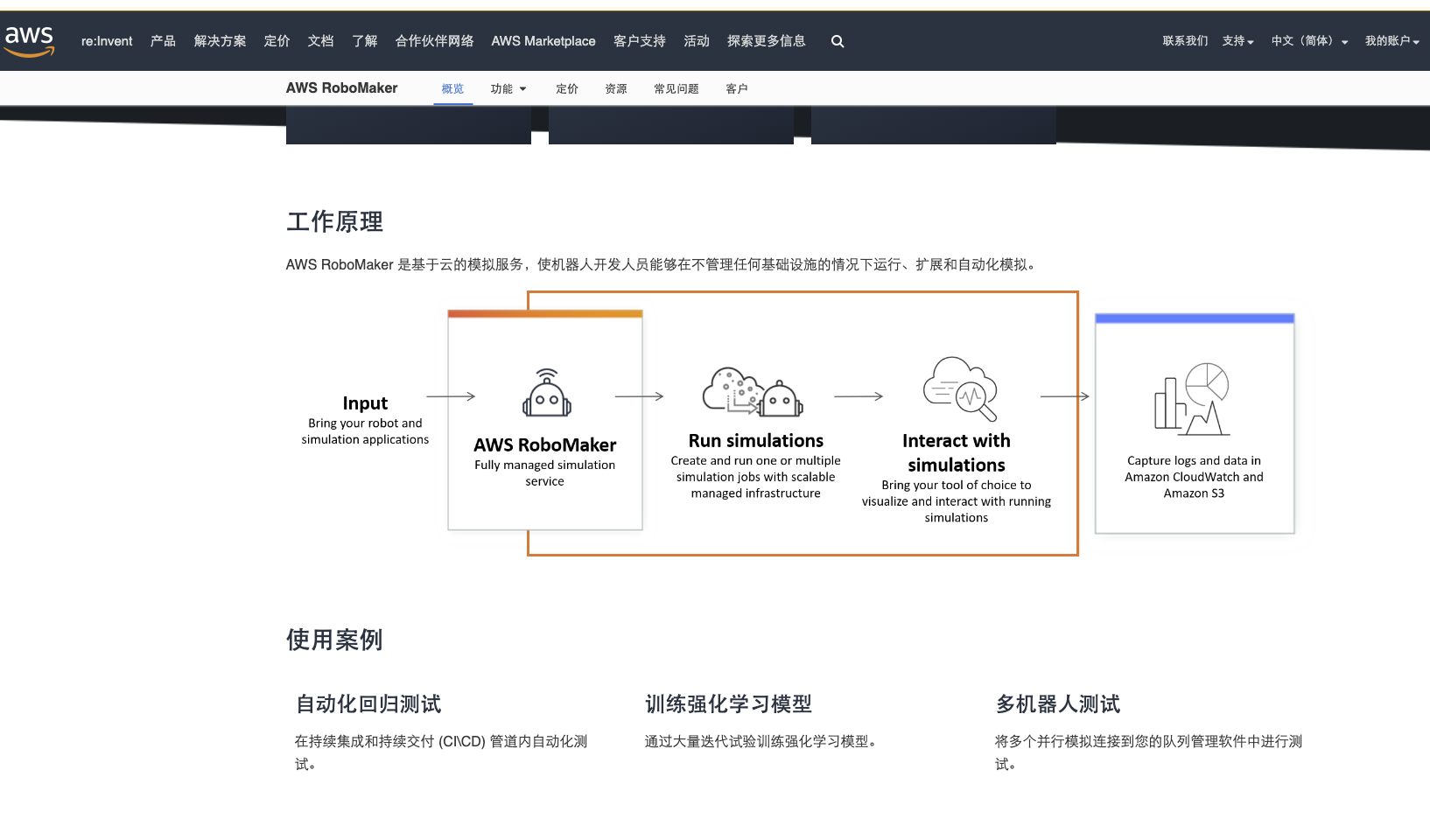This screenshot has height=840, width=1430.
Task: Click the 联系我们 link
Action: tap(1185, 41)
